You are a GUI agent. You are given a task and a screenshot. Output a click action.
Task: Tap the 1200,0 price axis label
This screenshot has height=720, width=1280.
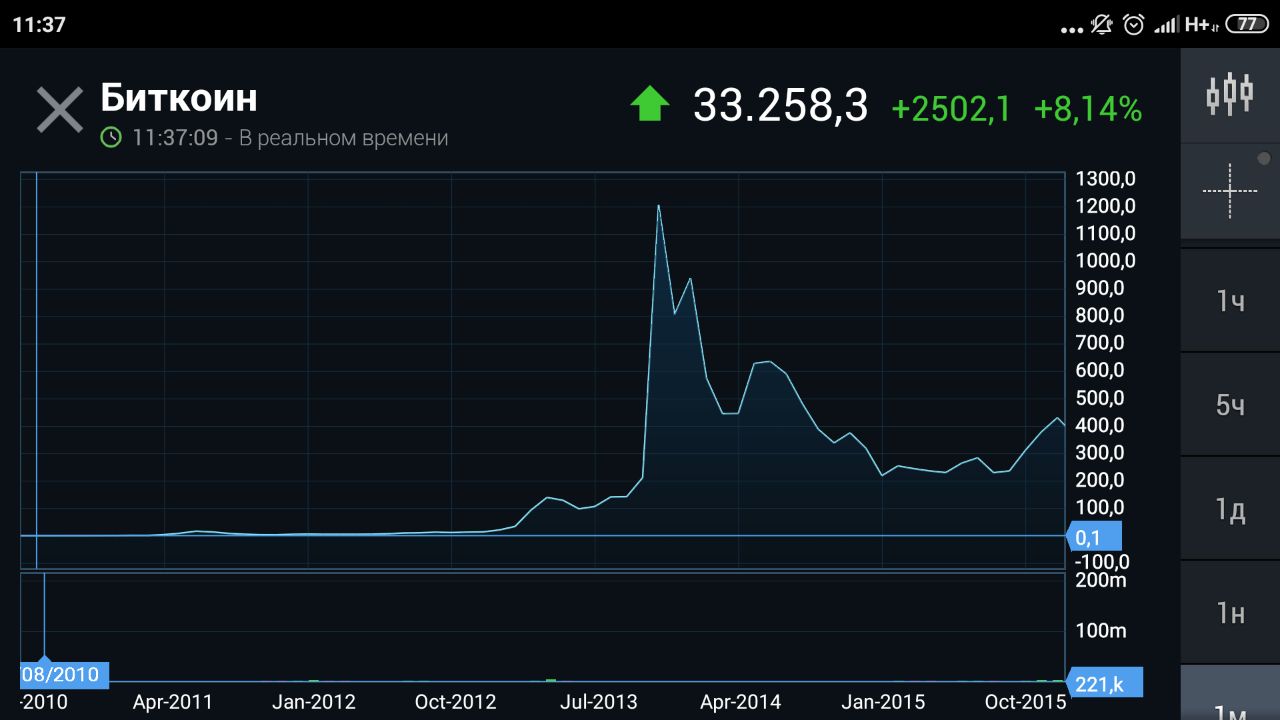(1105, 206)
